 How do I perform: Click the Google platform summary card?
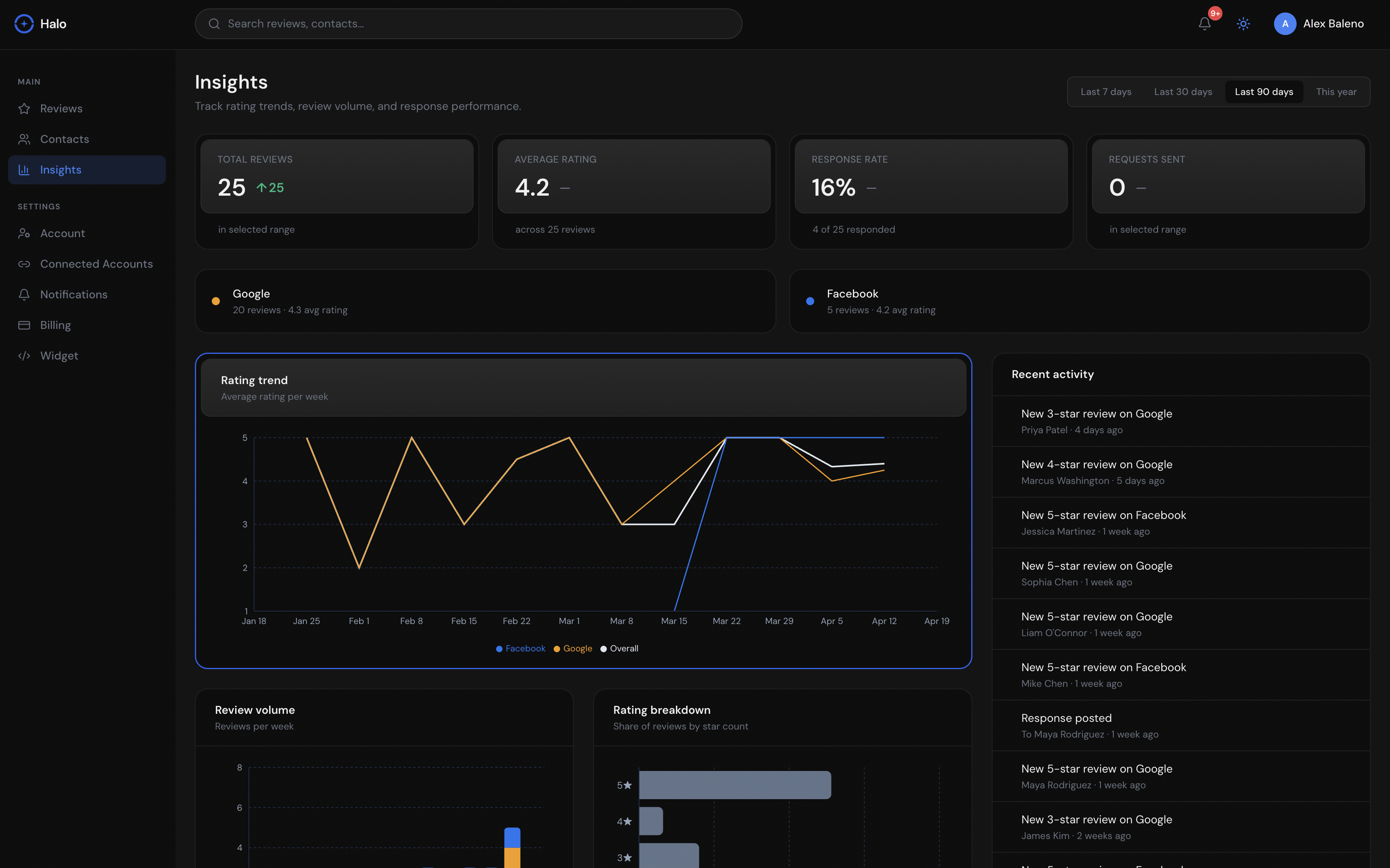click(484, 301)
